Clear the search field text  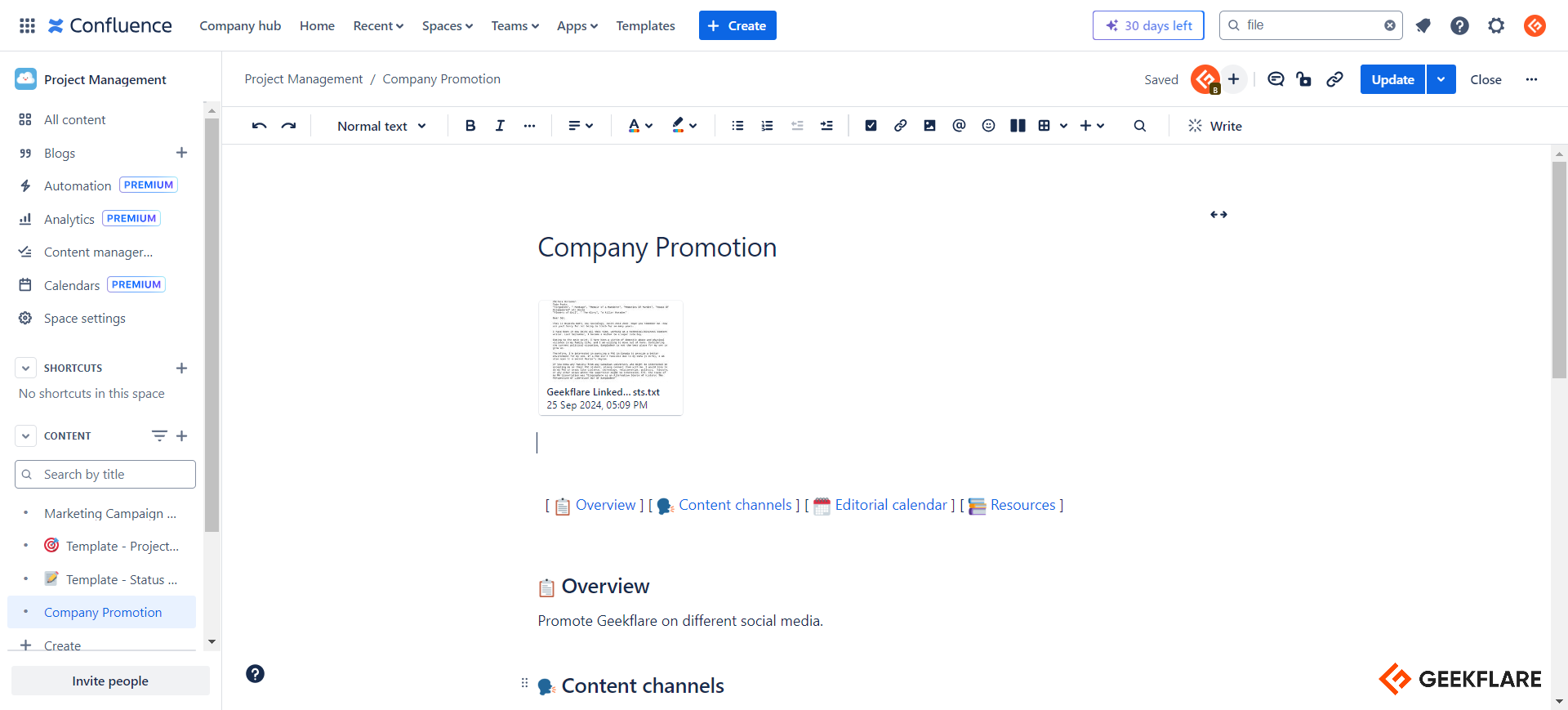pyautogui.click(x=1389, y=25)
